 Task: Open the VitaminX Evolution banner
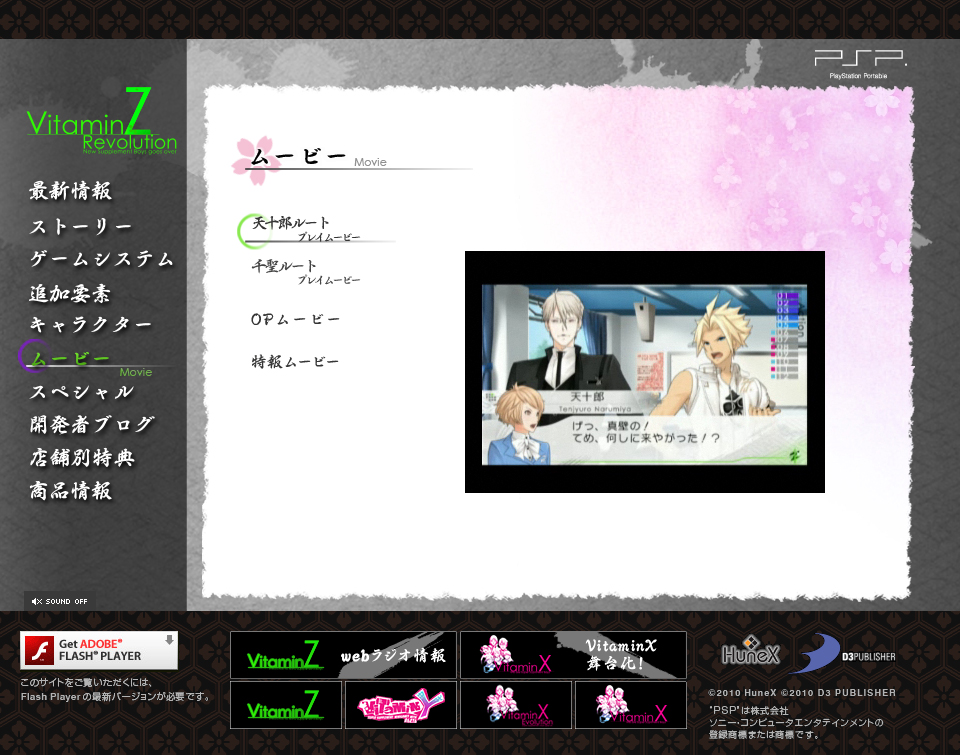click(516, 705)
